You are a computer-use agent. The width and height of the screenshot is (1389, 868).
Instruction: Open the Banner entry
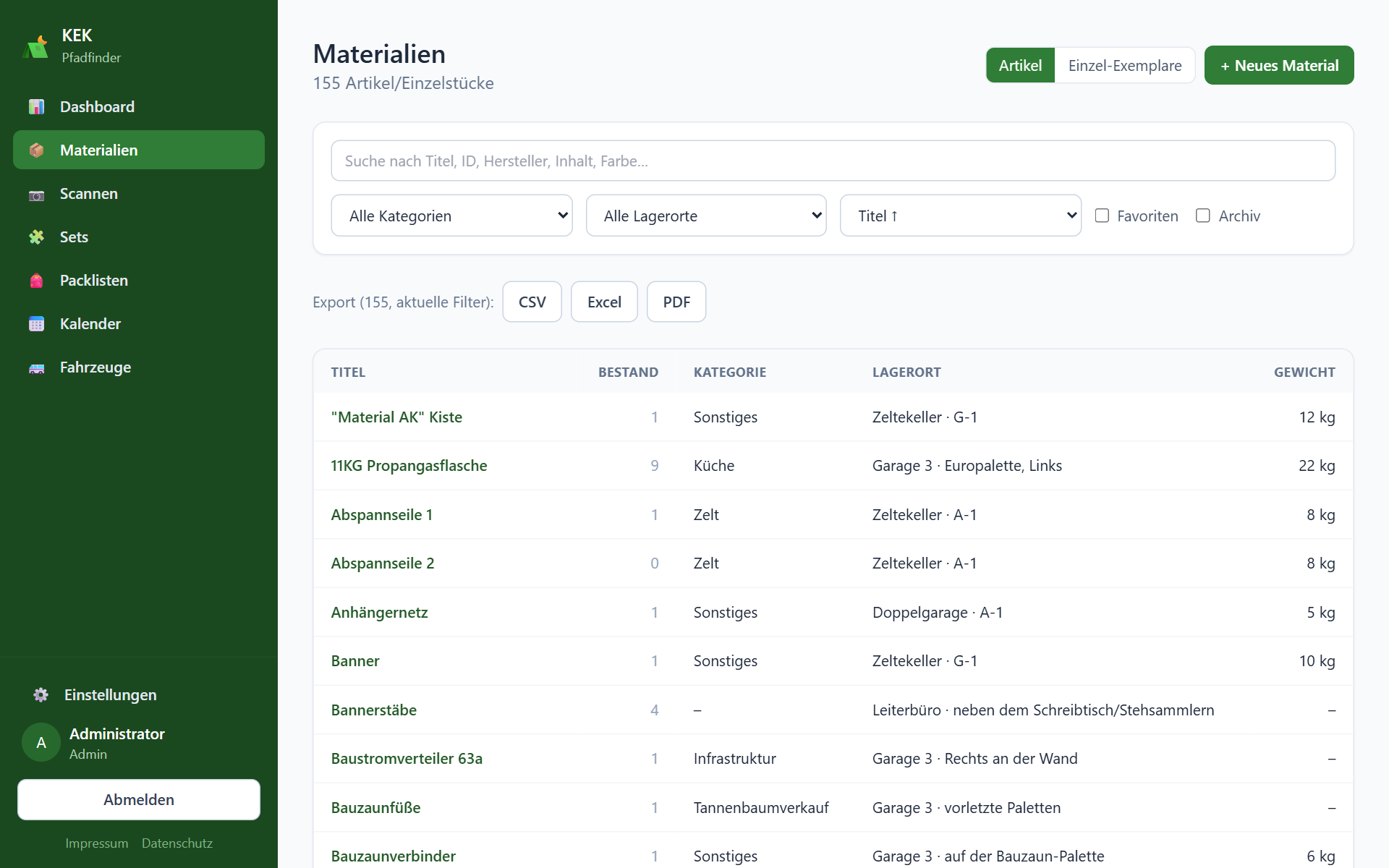tap(355, 661)
